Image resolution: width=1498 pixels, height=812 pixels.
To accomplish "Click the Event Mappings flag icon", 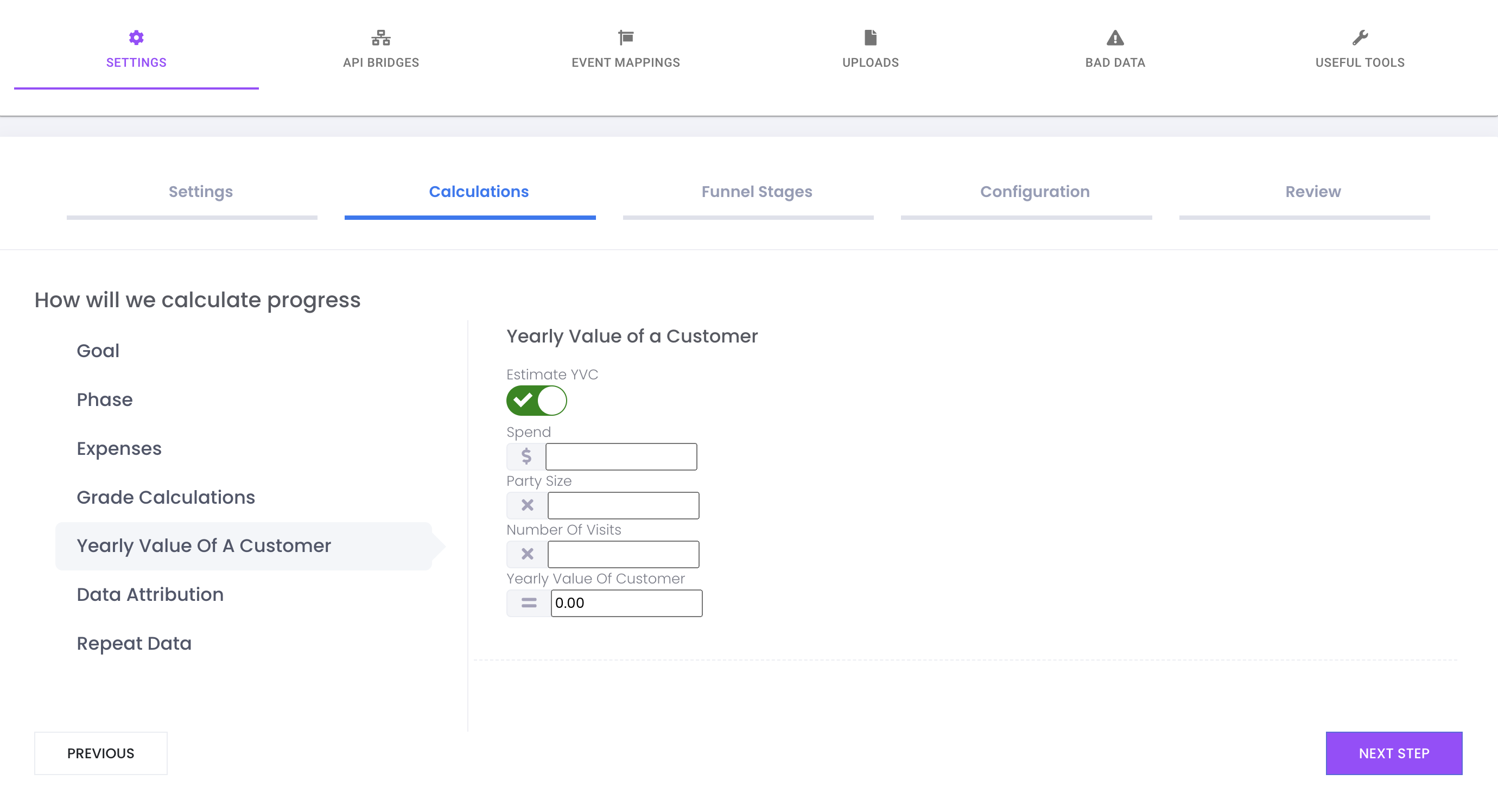I will (x=626, y=38).
